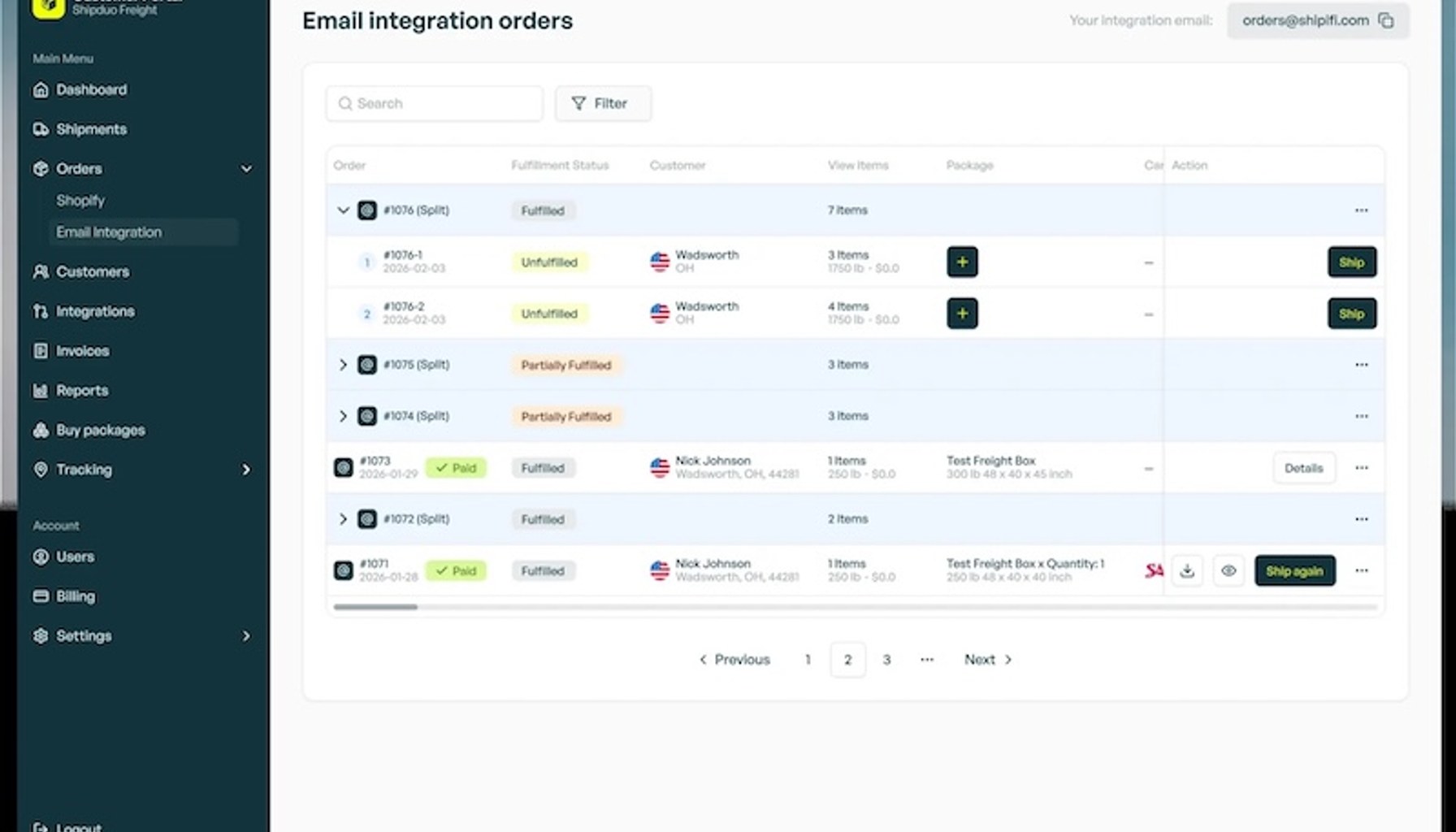Screen dimensions: 1456x832
Task: Open more actions for order #1073
Action: [1362, 468]
